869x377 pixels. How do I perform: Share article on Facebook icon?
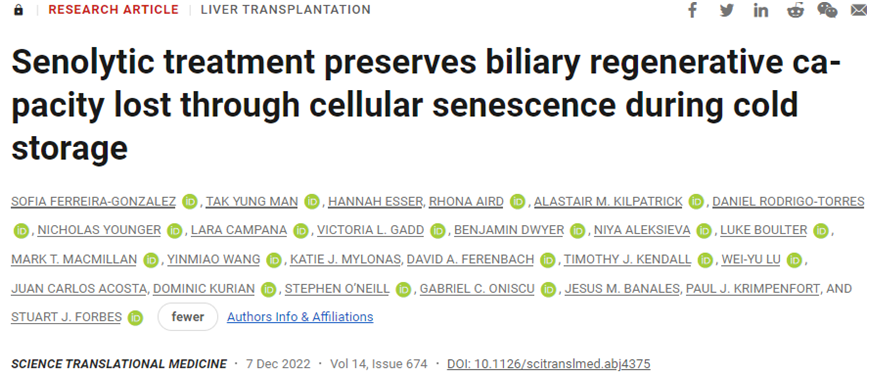tap(692, 11)
